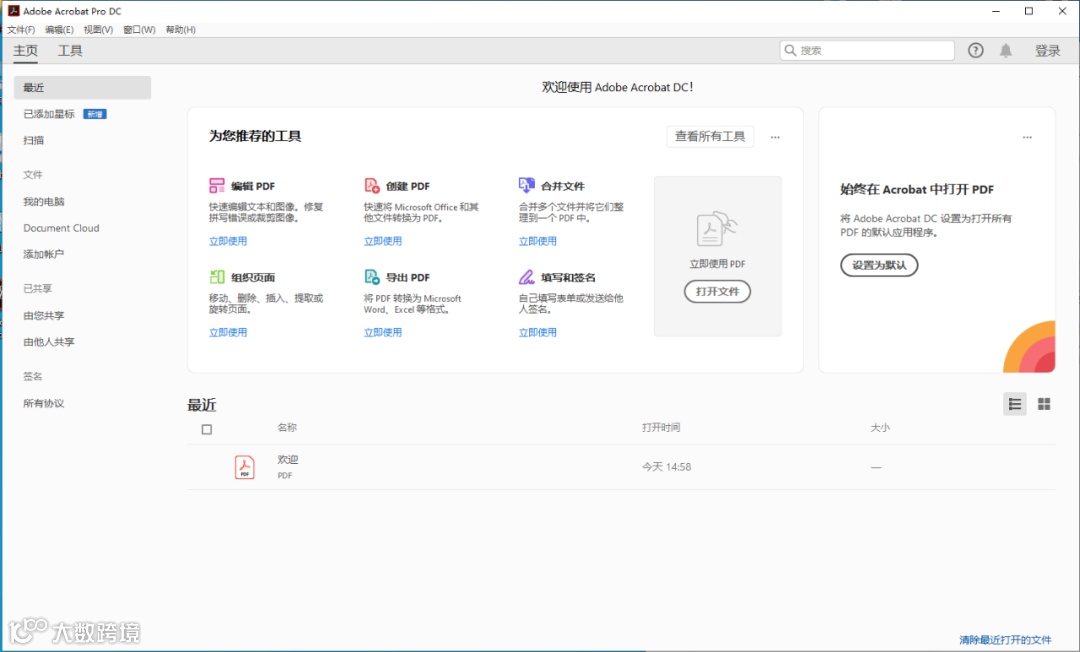Screen dimensions: 1080x652
Task: Click the 今天 14:58 opened time cell
Action: 666,467
